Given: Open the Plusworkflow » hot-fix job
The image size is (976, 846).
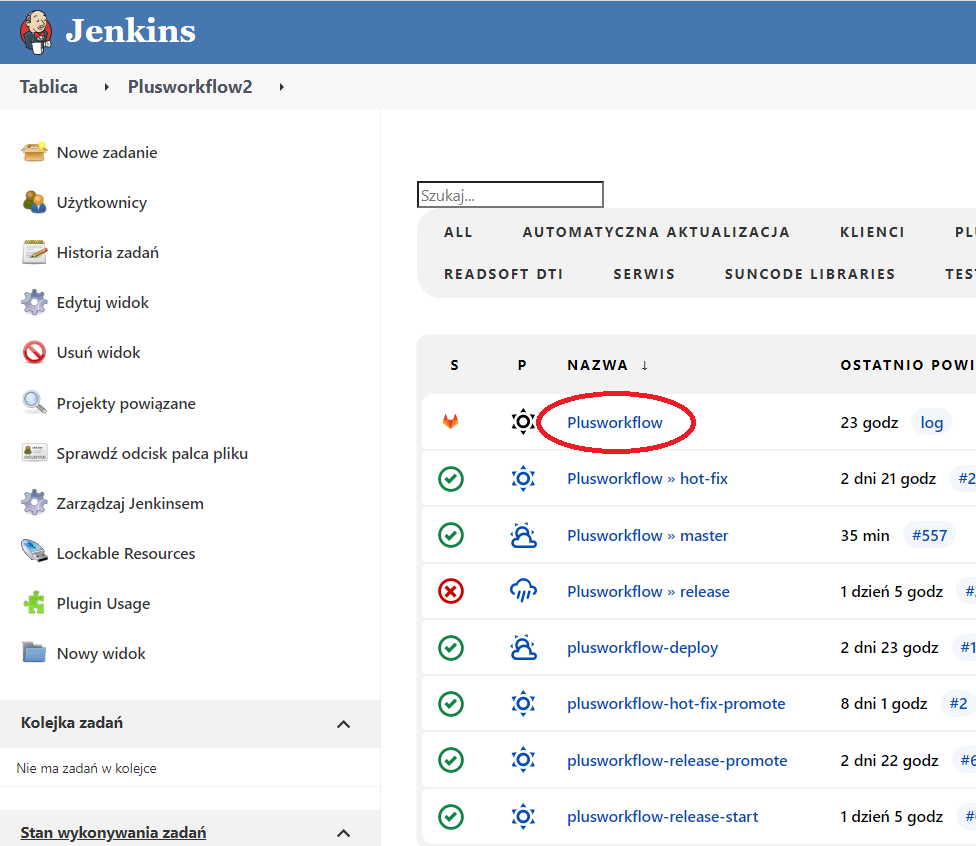Looking at the screenshot, I should 647,479.
